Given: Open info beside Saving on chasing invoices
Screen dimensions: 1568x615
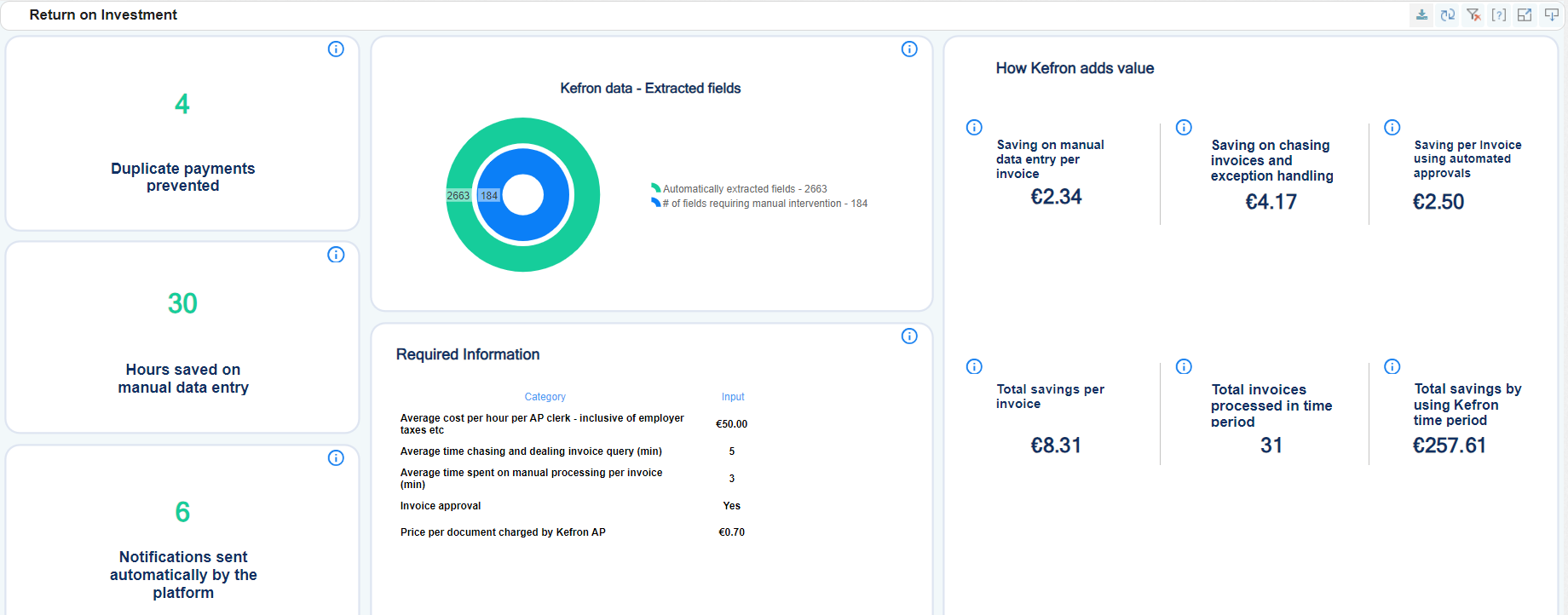Looking at the screenshot, I should pyautogui.click(x=1184, y=128).
